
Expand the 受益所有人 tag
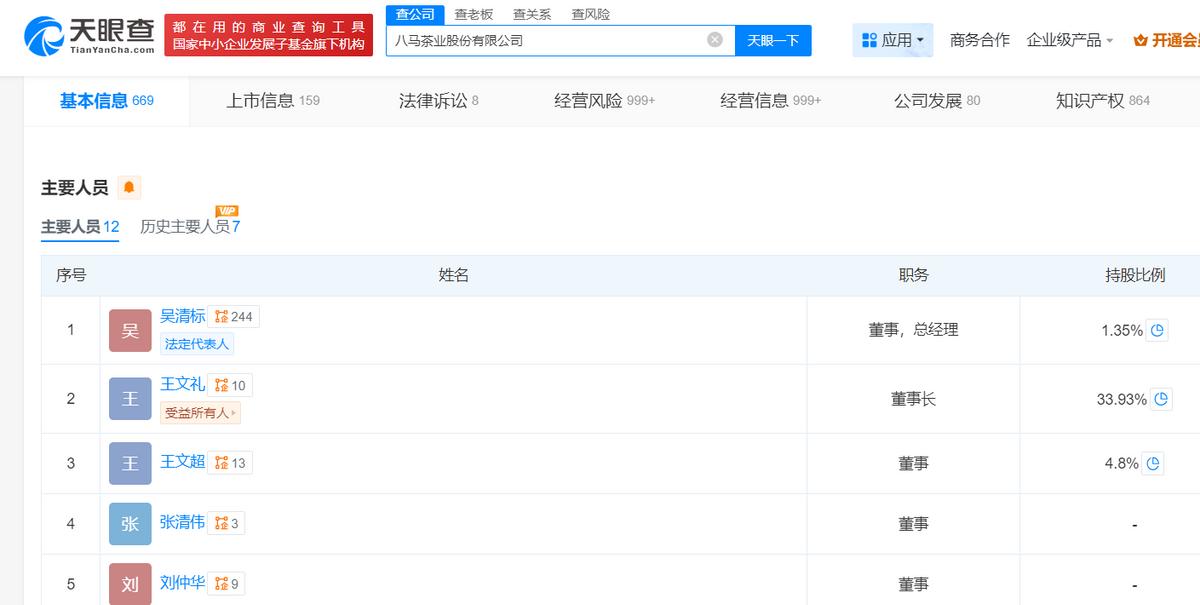coord(200,412)
